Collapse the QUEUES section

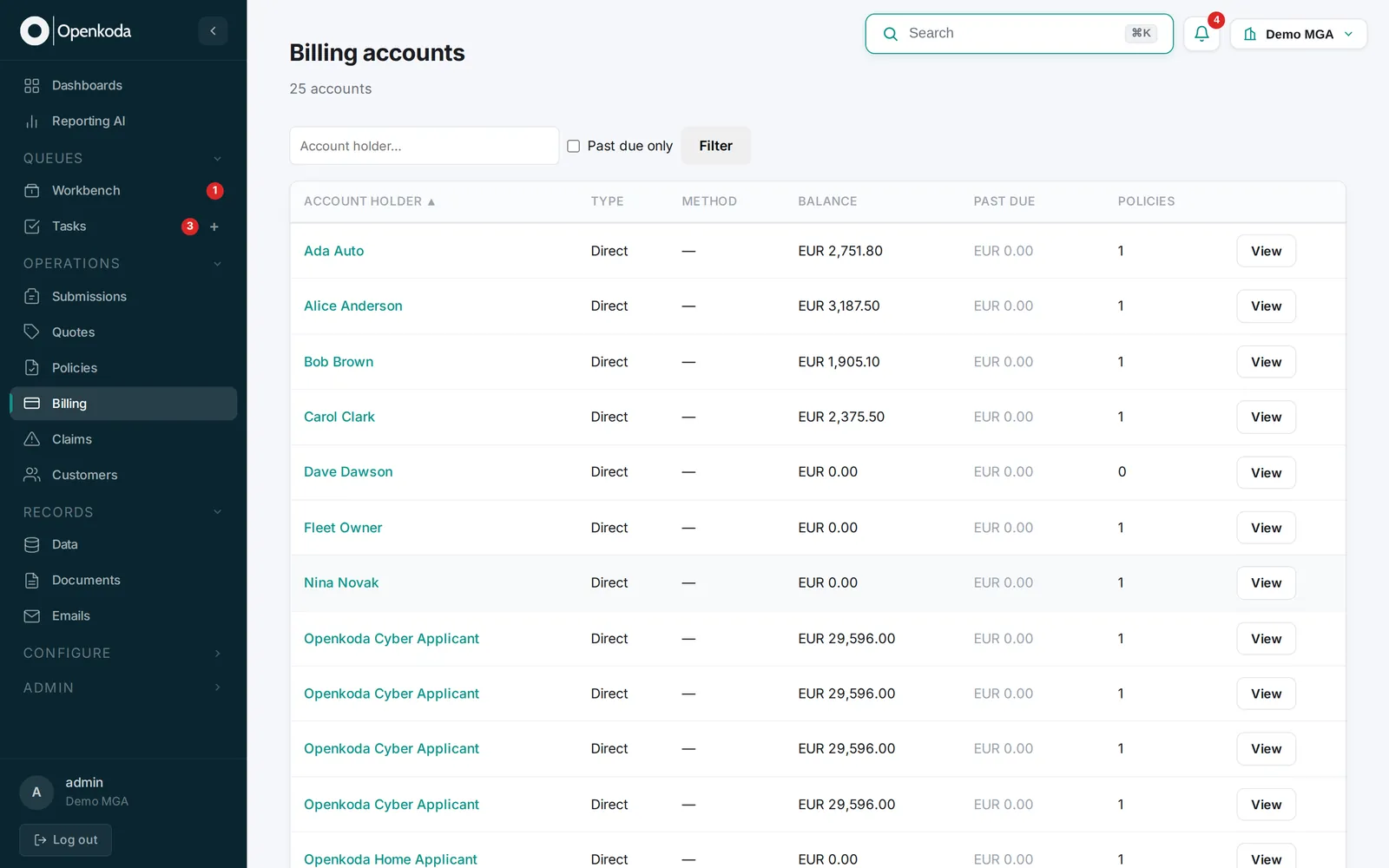217,159
